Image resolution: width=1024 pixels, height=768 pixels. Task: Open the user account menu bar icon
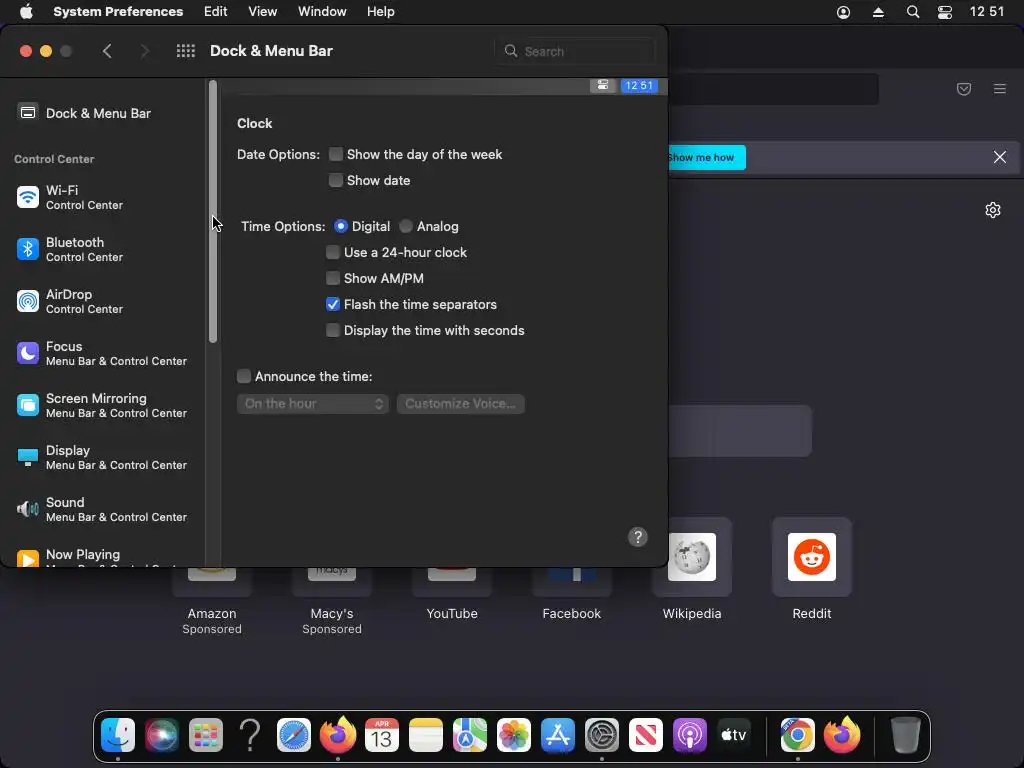point(843,12)
